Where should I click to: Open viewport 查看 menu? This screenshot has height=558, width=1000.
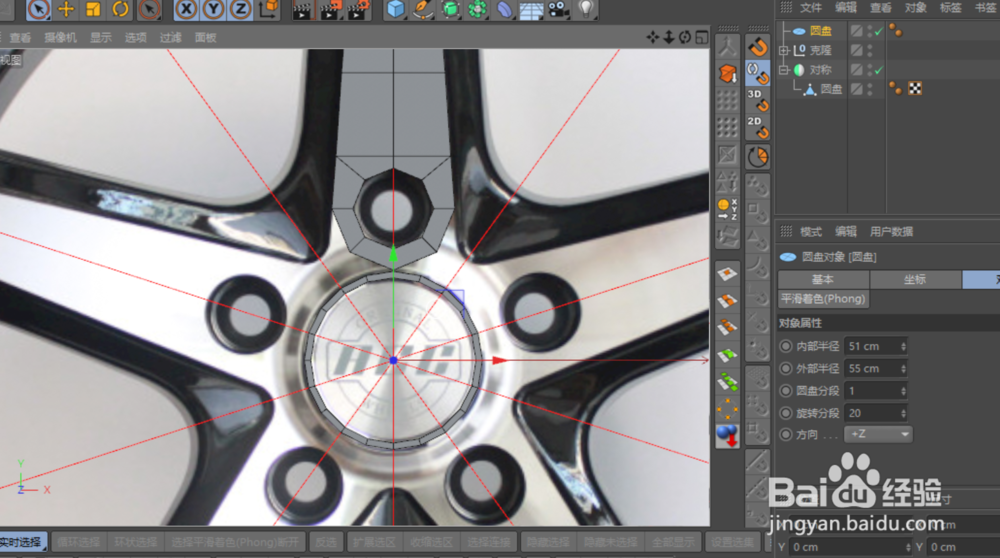[x=20, y=38]
